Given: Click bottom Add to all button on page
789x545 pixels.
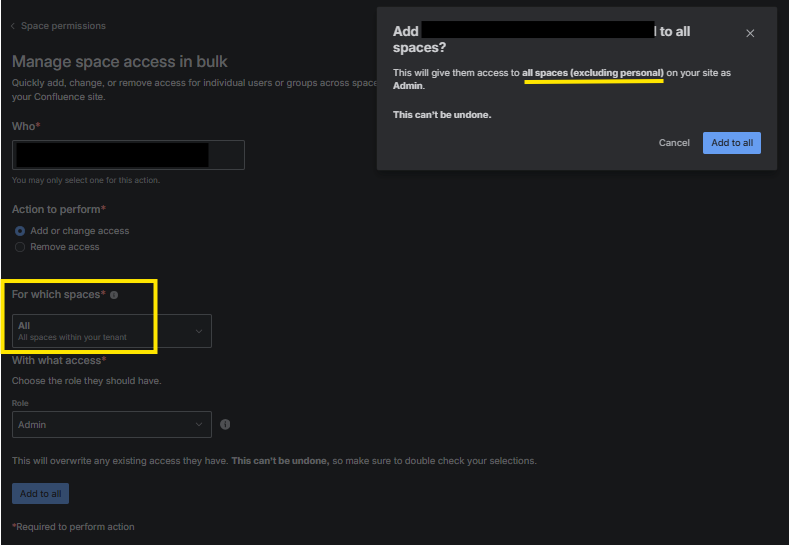Looking at the screenshot, I should [40, 494].
